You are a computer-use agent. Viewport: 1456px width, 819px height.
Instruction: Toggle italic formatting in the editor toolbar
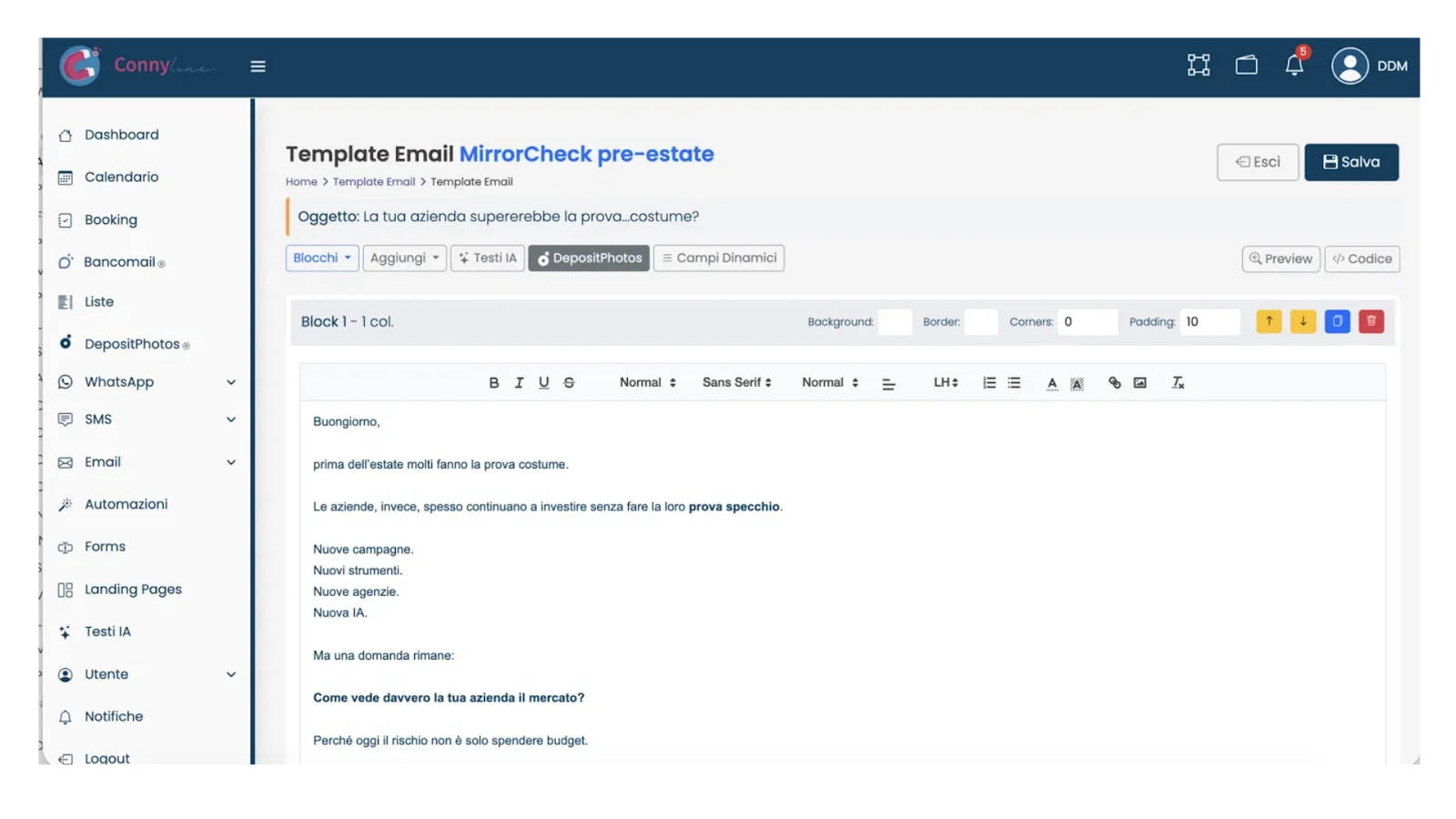519,383
